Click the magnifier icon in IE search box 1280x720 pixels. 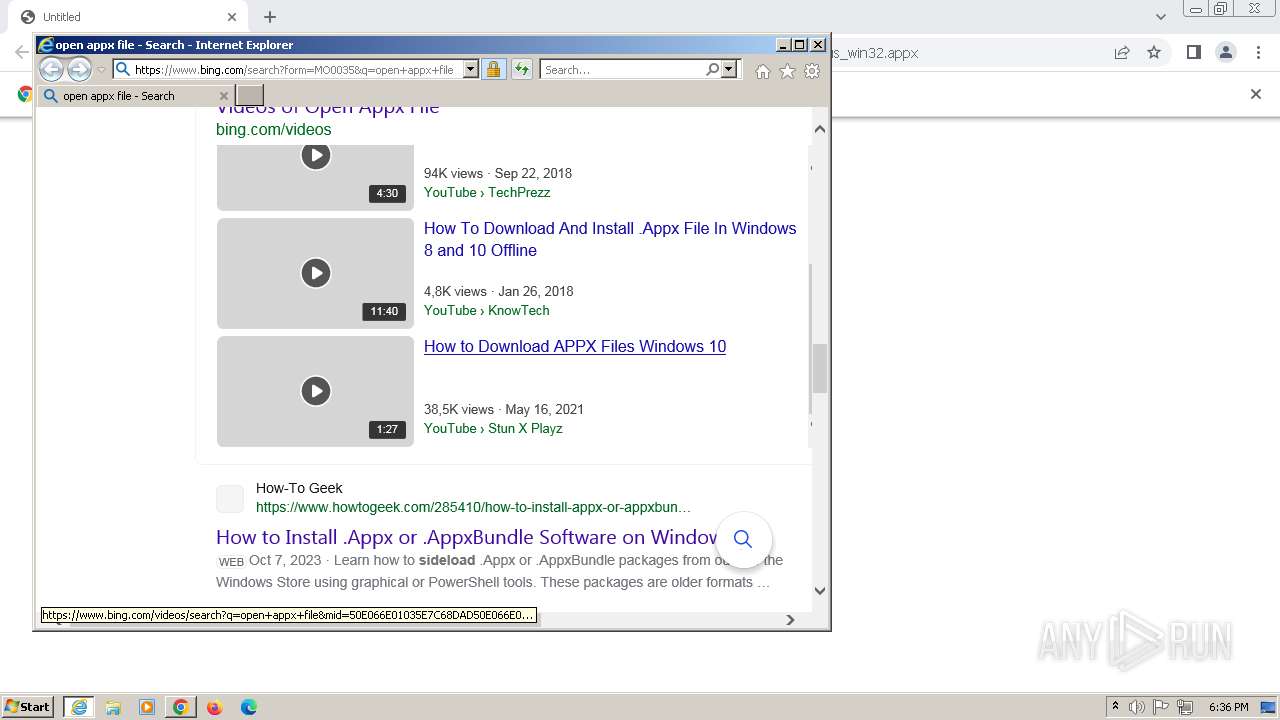pyautogui.click(x=712, y=69)
